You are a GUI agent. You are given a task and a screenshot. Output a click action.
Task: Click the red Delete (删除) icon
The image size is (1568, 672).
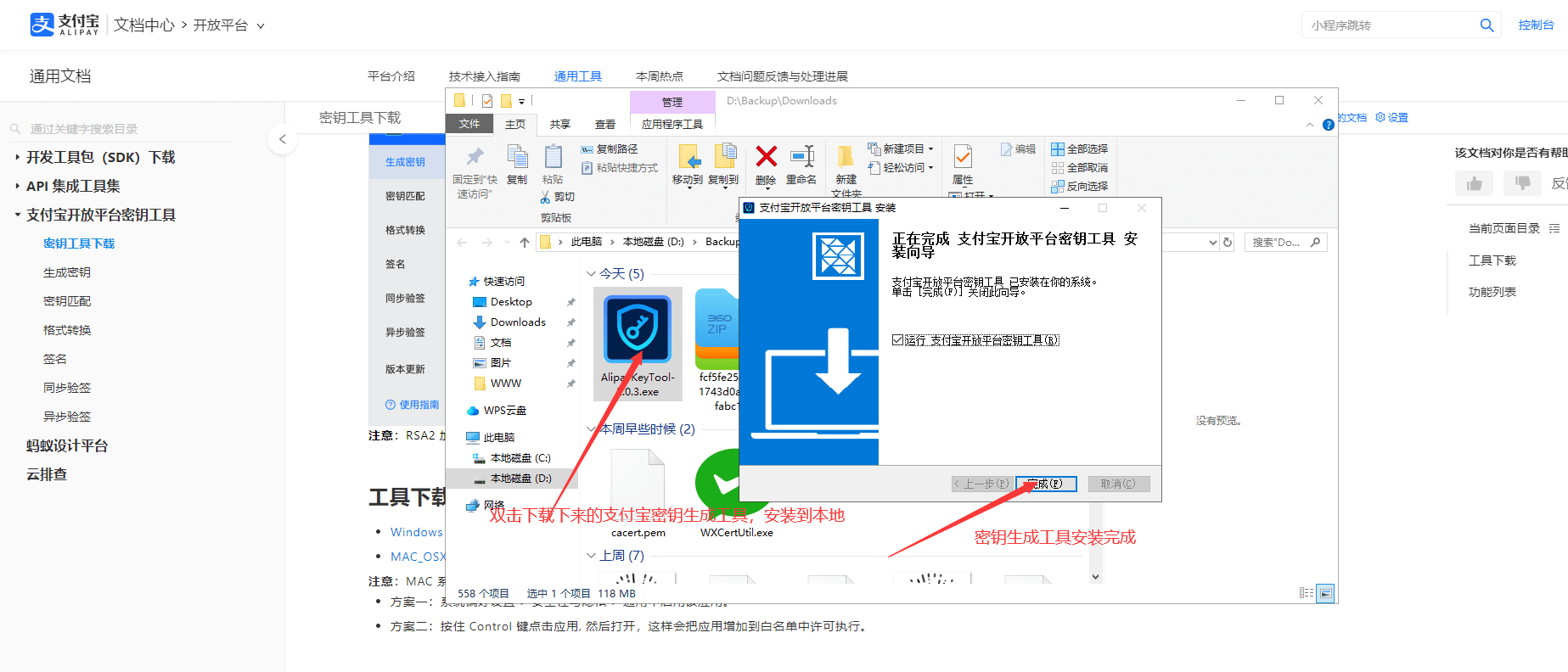pyautogui.click(x=766, y=156)
